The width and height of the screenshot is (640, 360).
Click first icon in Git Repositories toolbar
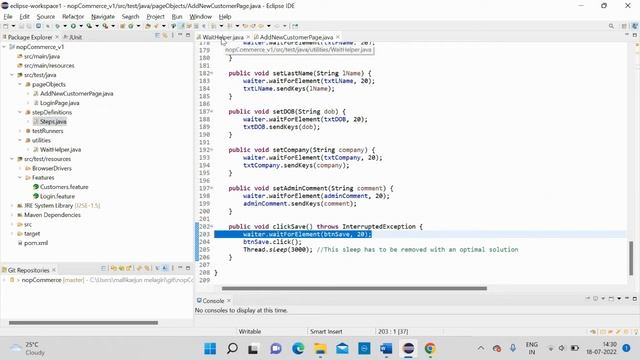103,268
